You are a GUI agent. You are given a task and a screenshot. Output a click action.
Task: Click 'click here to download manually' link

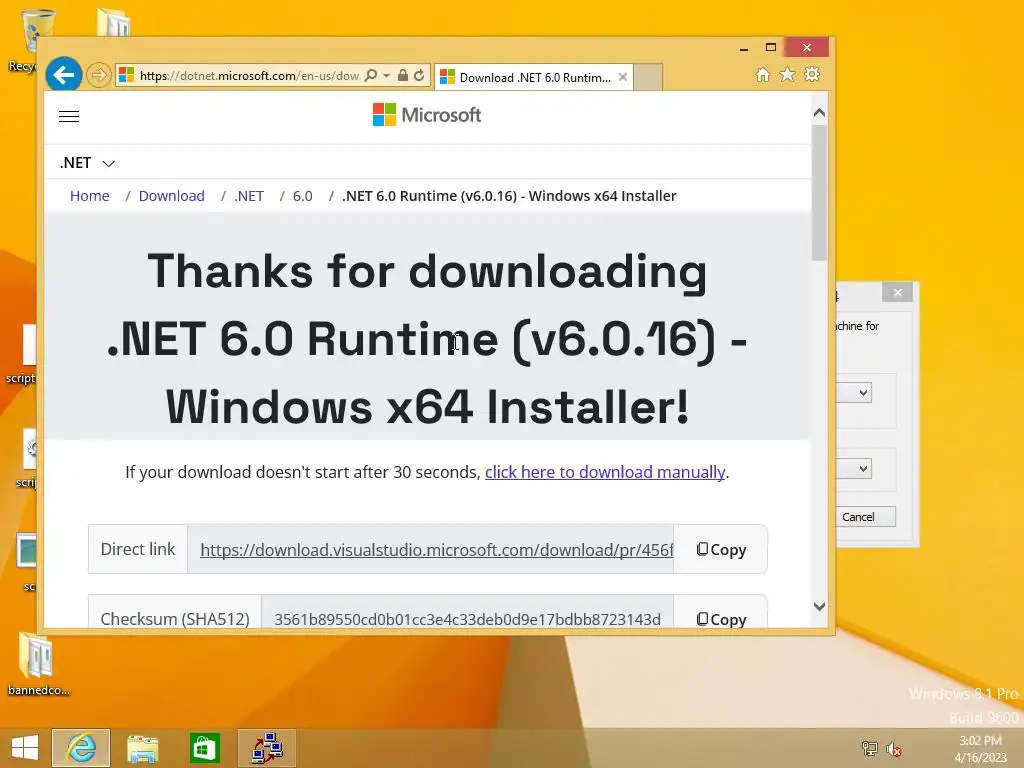click(x=605, y=472)
